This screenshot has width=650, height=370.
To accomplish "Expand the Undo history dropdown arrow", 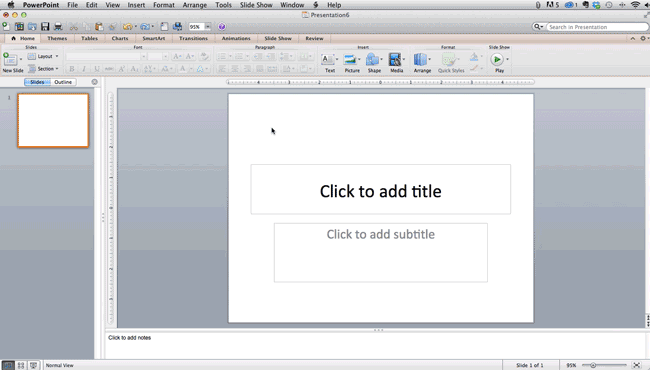I will pyautogui.click(x=136, y=27).
